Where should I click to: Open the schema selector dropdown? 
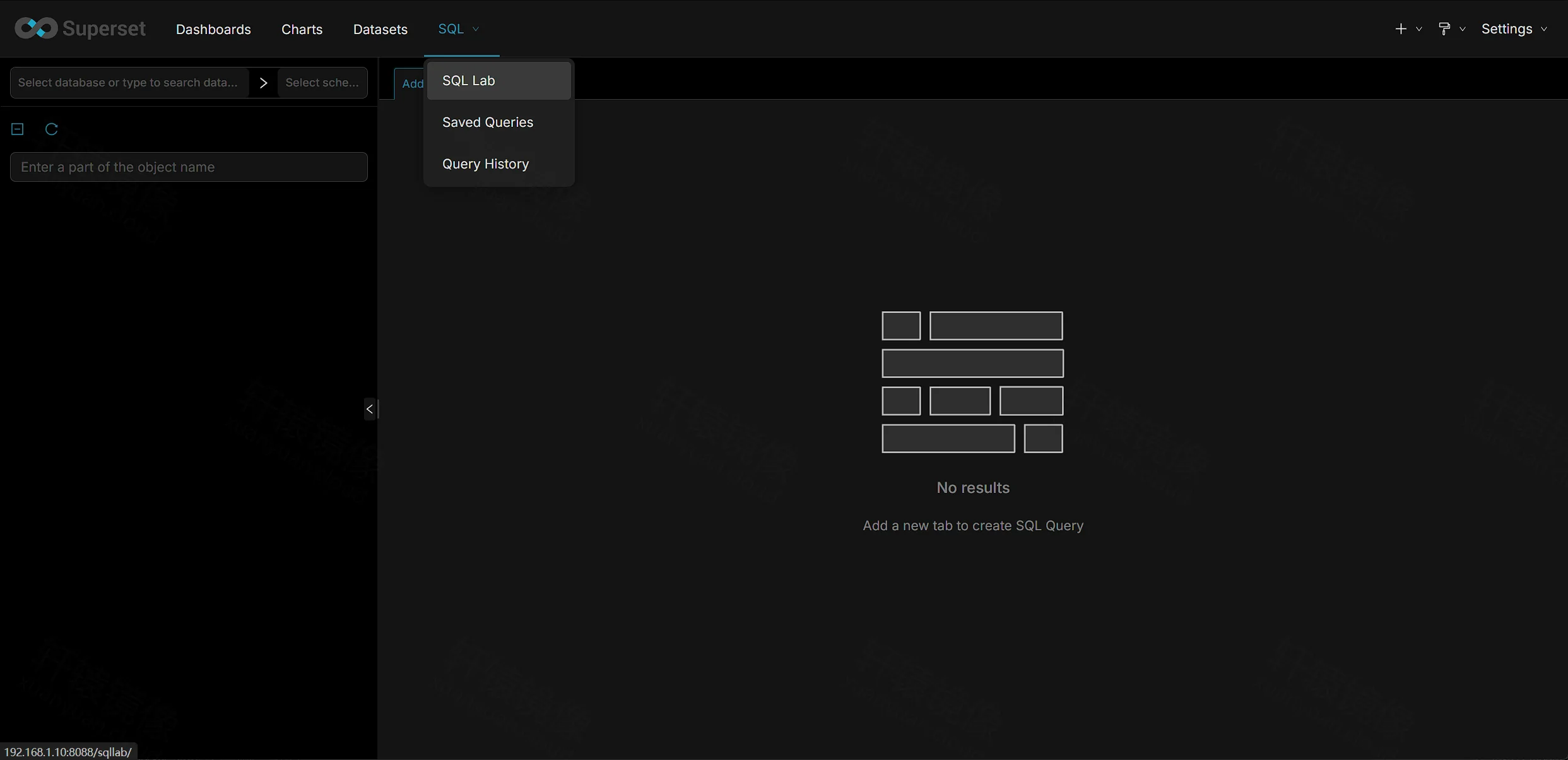click(x=322, y=82)
